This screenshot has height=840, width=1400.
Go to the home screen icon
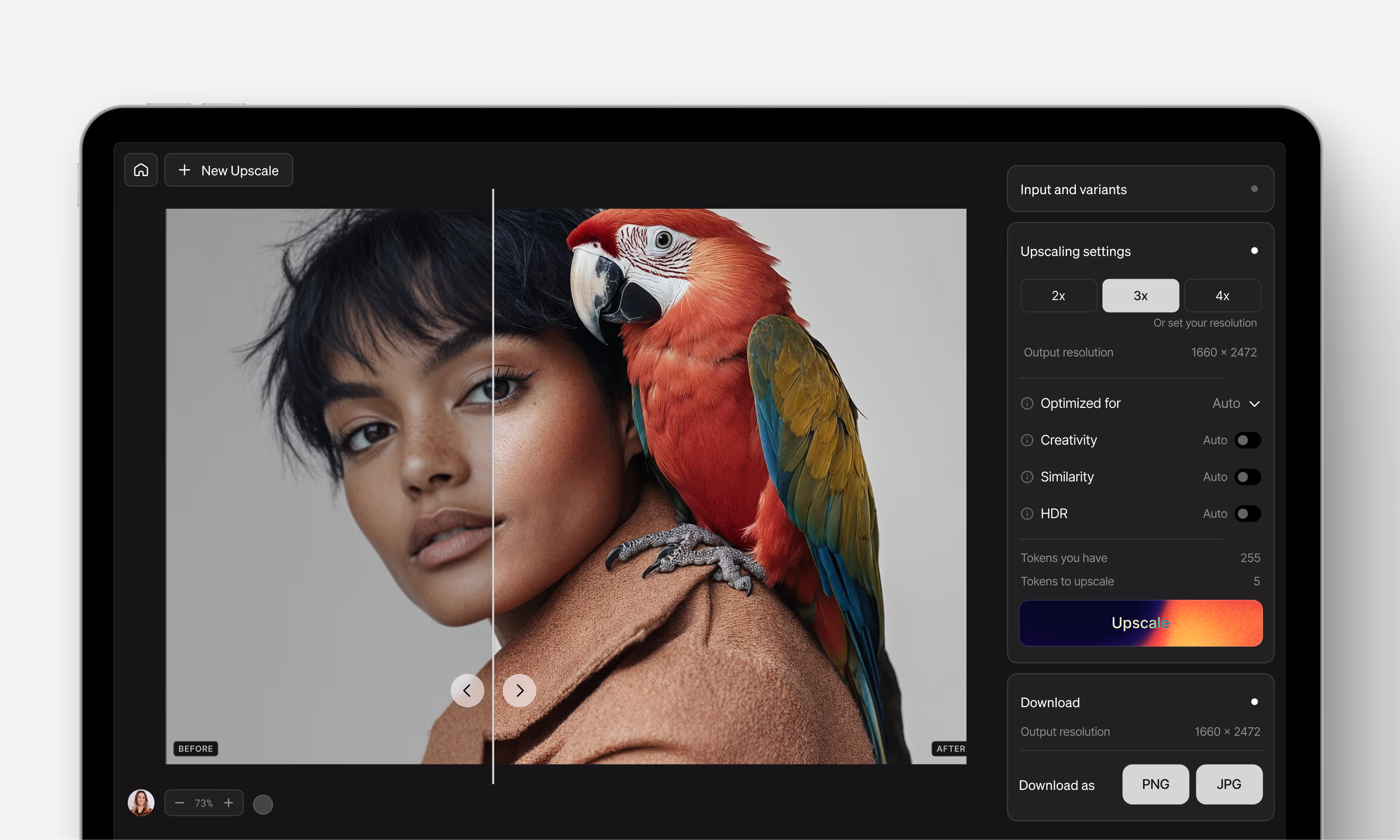pos(141,170)
